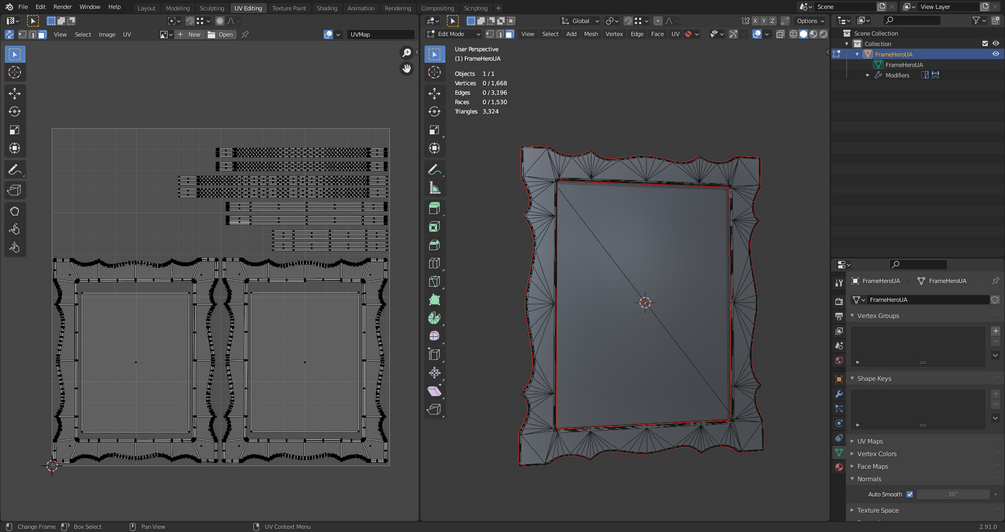Image resolution: width=1005 pixels, height=532 pixels.
Task: Click the New image button
Action: tap(189, 35)
